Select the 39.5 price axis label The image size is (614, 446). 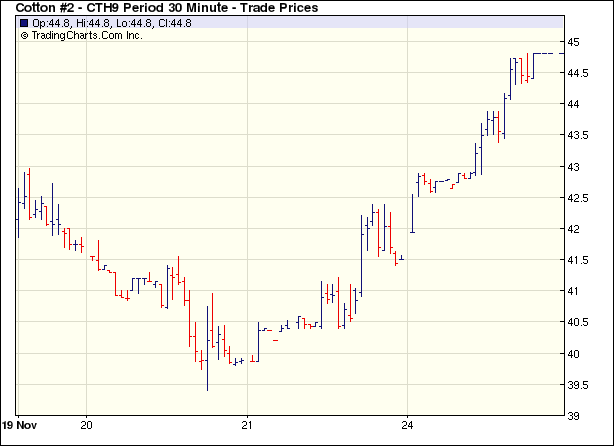click(x=579, y=385)
